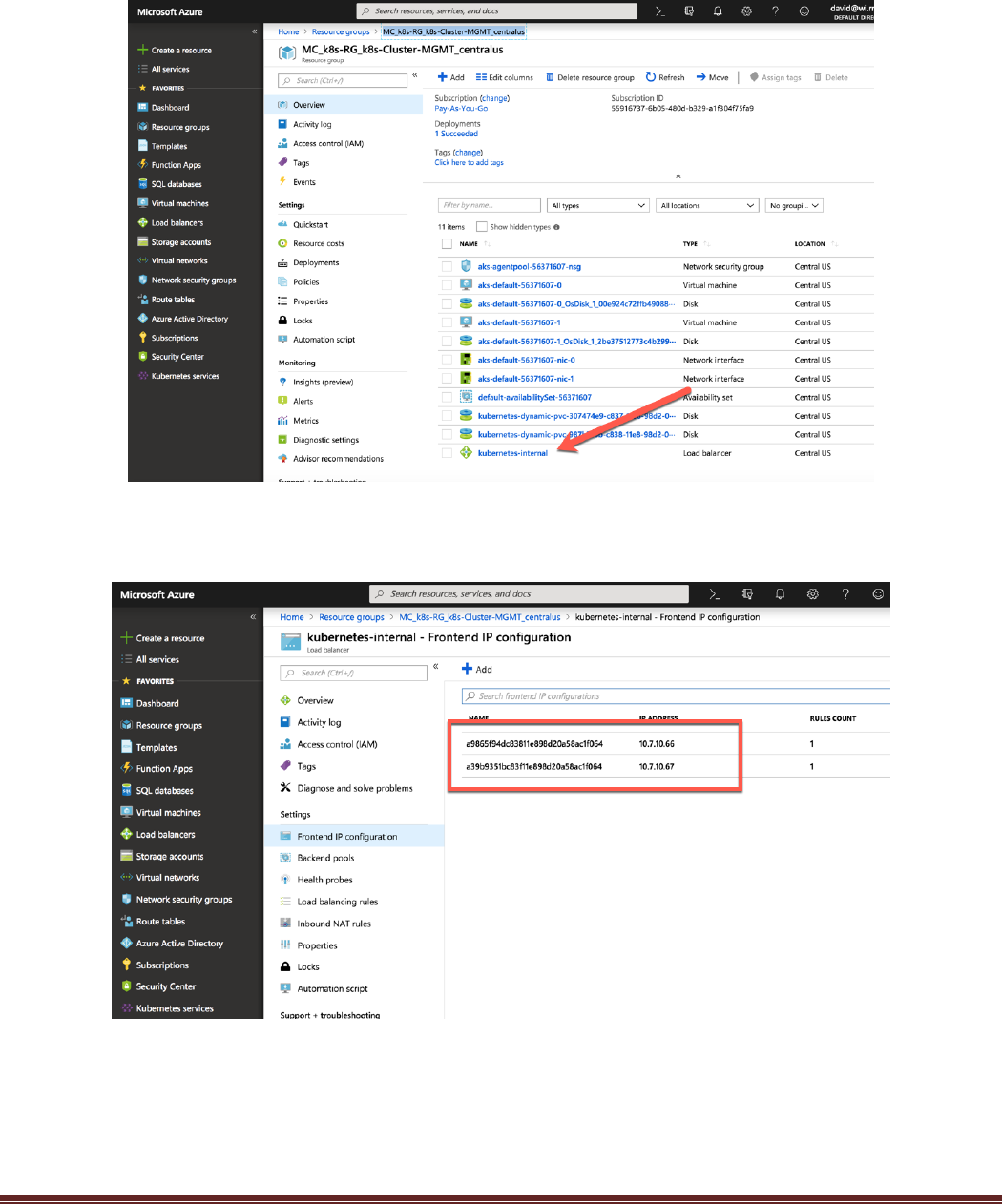Check the box for aks-agentpool-56371607-nsg
The image size is (1002, 1204).
pyautogui.click(x=447, y=267)
